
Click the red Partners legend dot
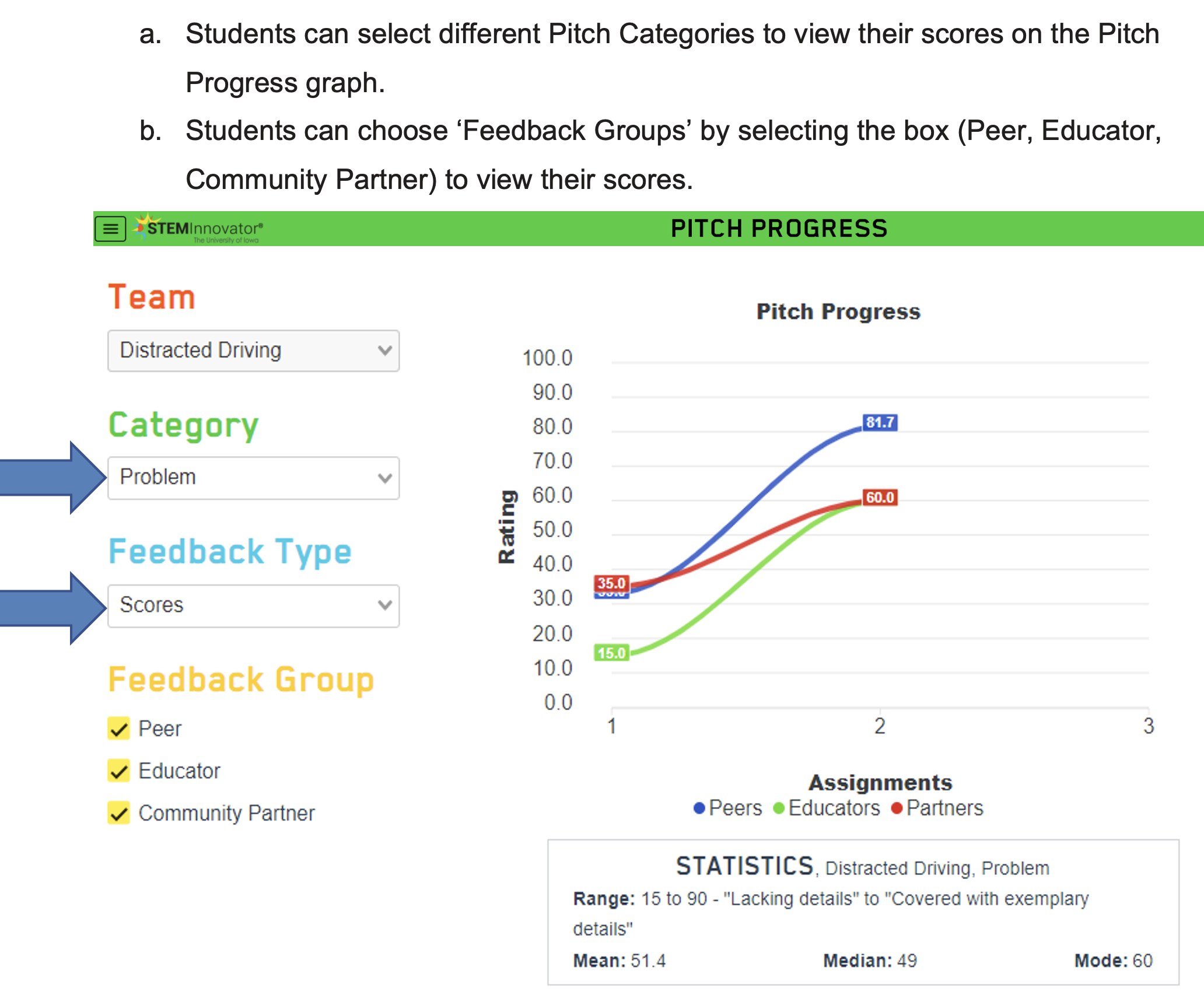(x=897, y=808)
